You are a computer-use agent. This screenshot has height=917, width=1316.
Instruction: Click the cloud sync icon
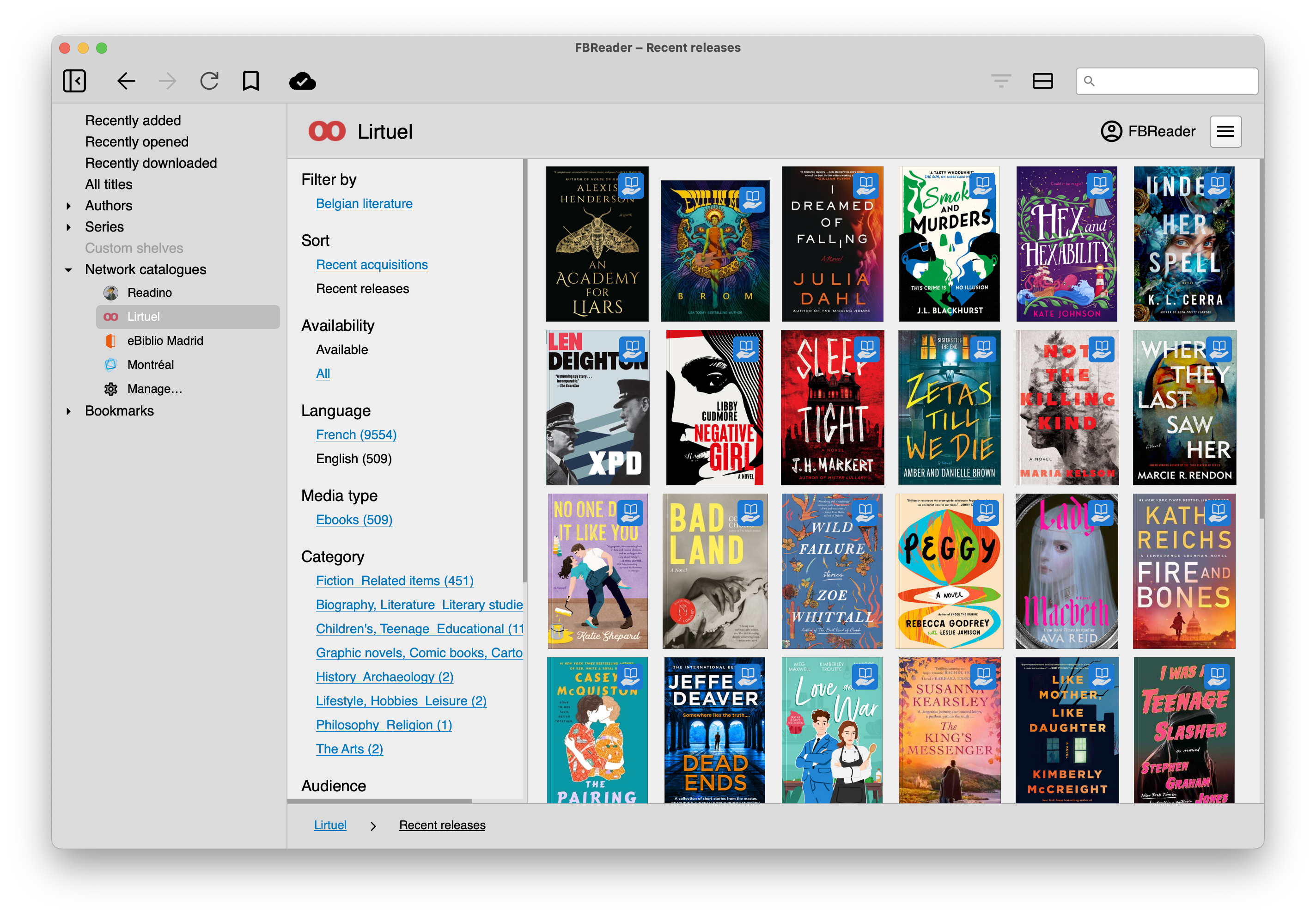[x=303, y=81]
